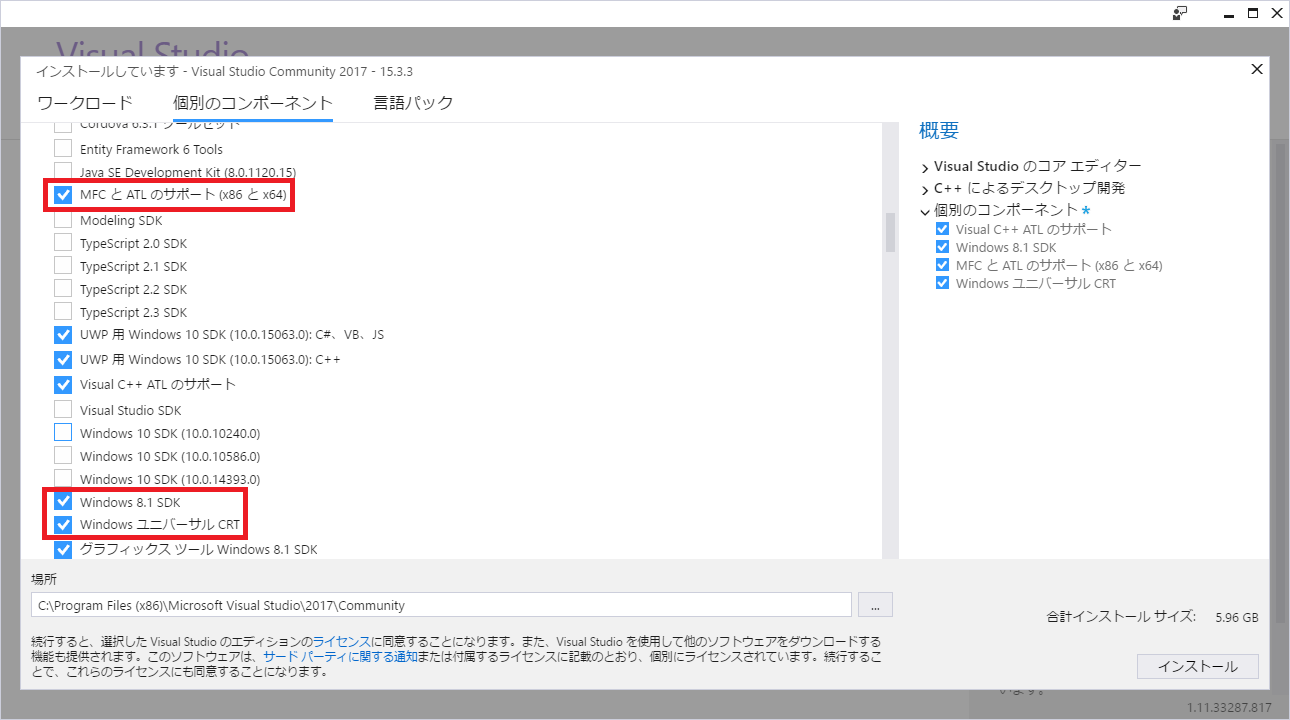Expand C++ によるデスクトップ開発 in summary

925,189
